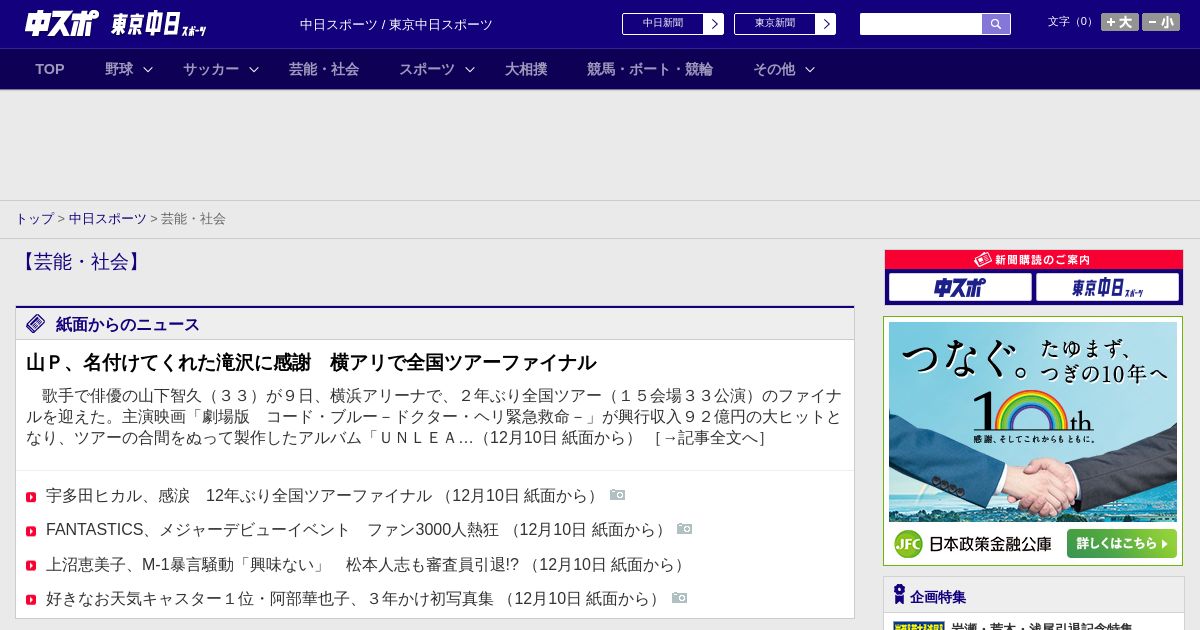Open その他 navigation menu

[774, 69]
